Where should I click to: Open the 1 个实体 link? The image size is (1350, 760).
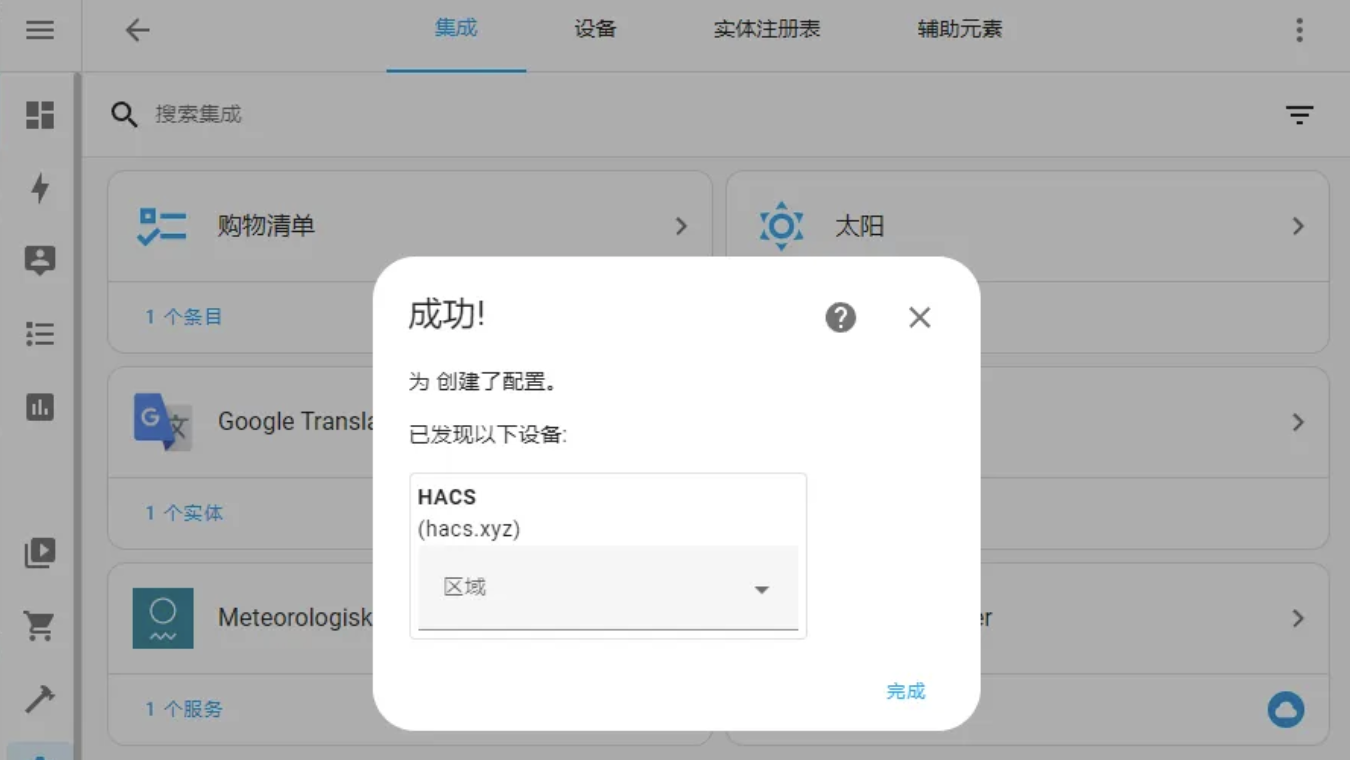pyautogui.click(x=183, y=513)
